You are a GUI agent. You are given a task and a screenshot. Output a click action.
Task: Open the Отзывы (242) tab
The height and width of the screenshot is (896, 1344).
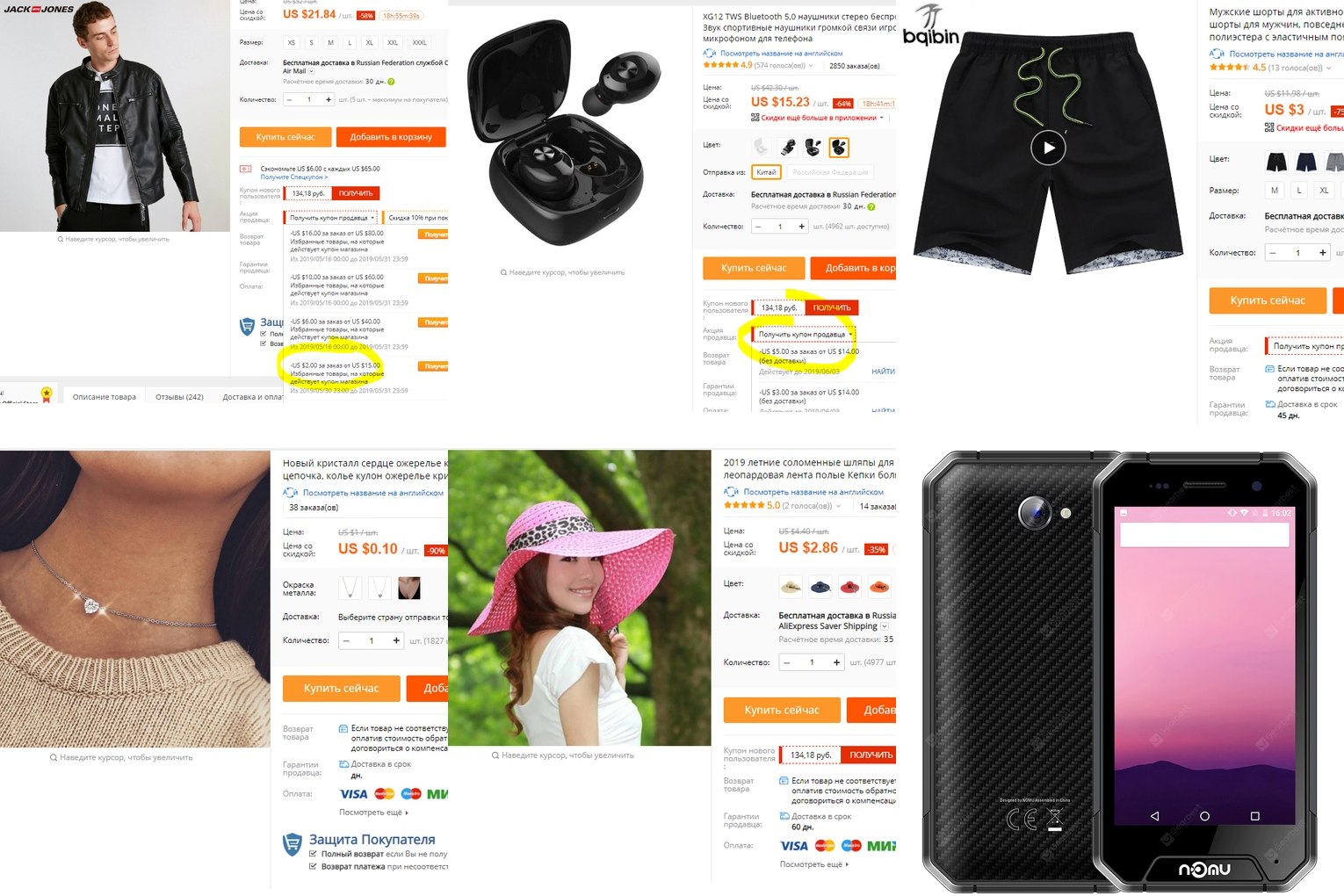tap(179, 397)
